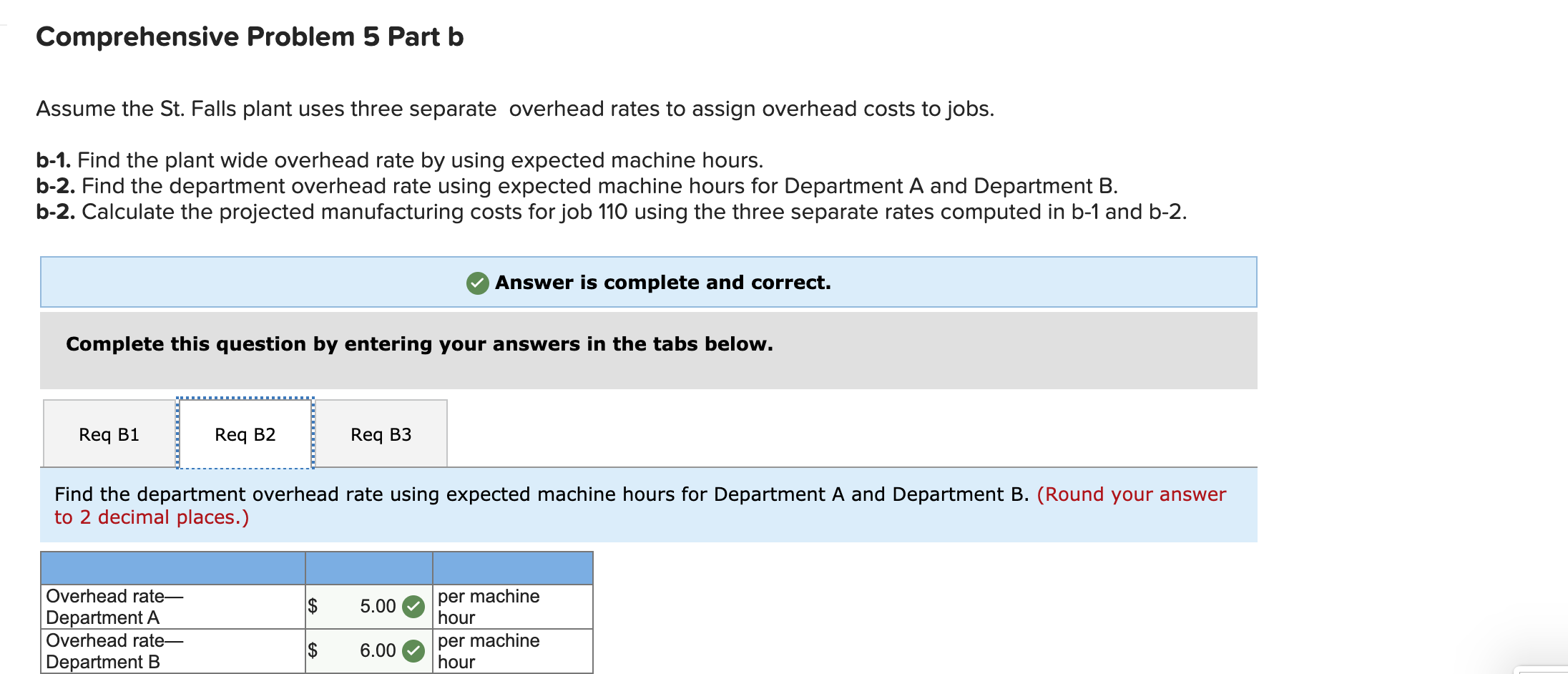Click the 'Overhead rate—Department A' label cell
Screen dimensions: 1568x674
[114, 606]
